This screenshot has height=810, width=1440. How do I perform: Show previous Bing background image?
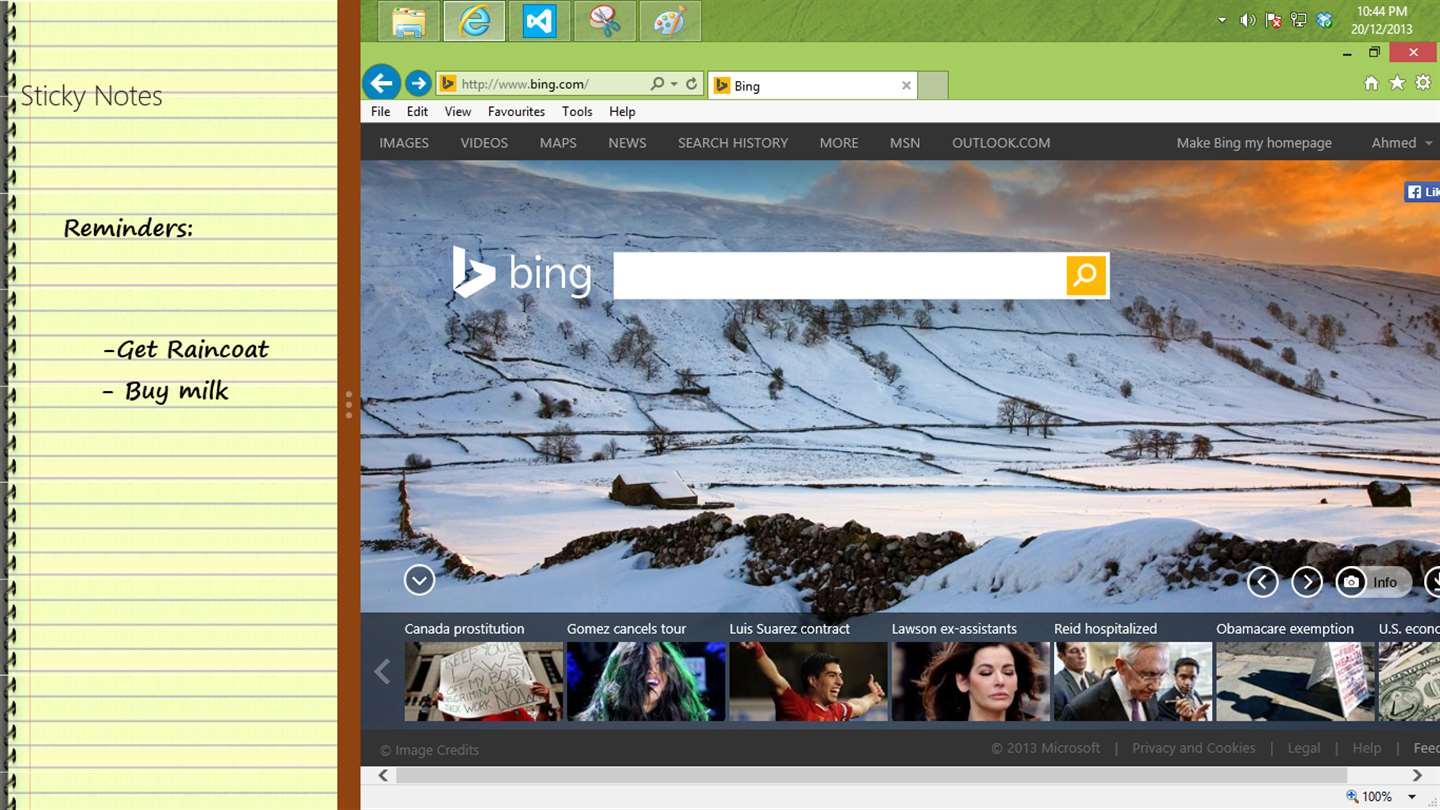click(x=1262, y=582)
